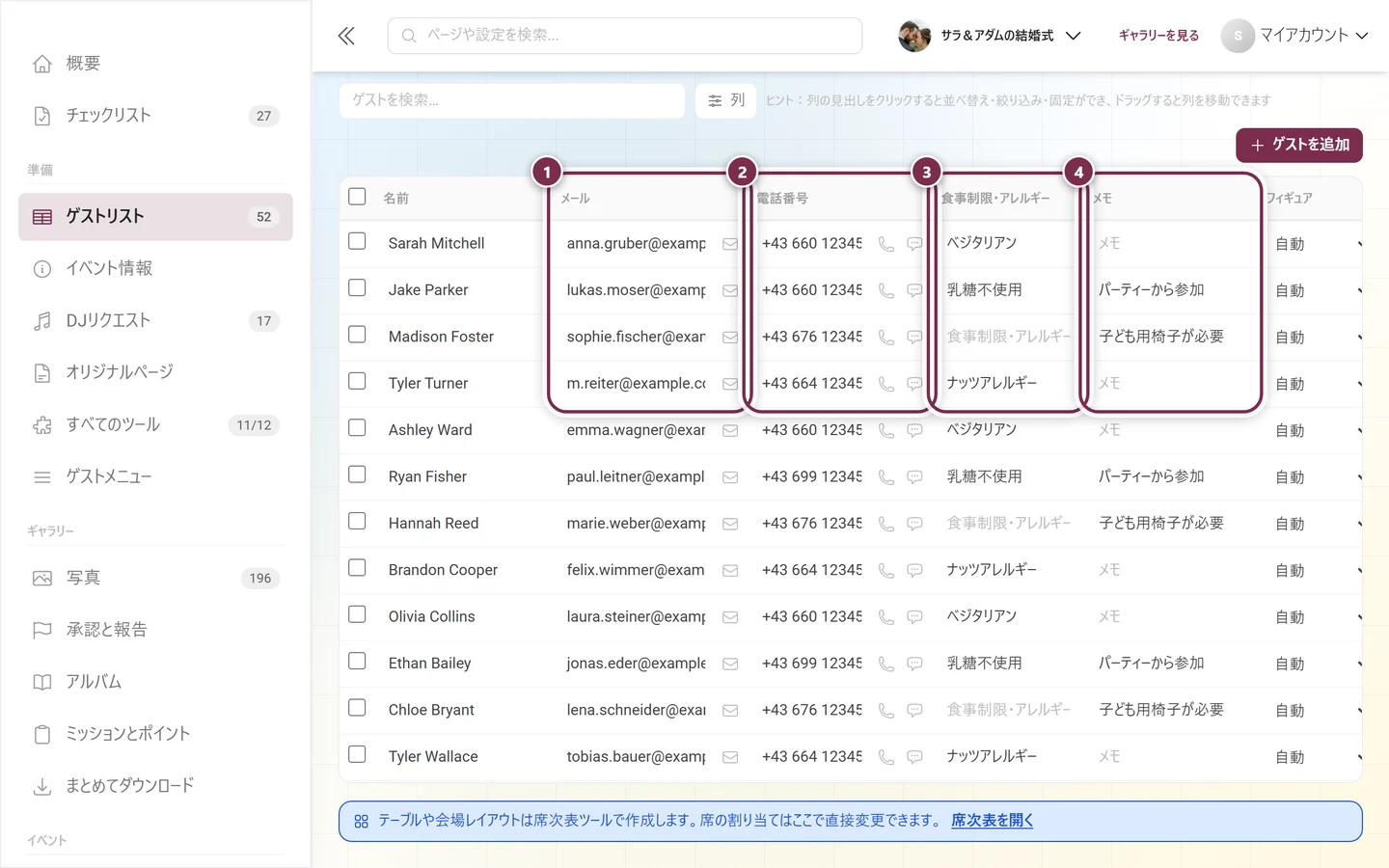Click the mail icon in Brandon Cooper's row

coord(730,570)
